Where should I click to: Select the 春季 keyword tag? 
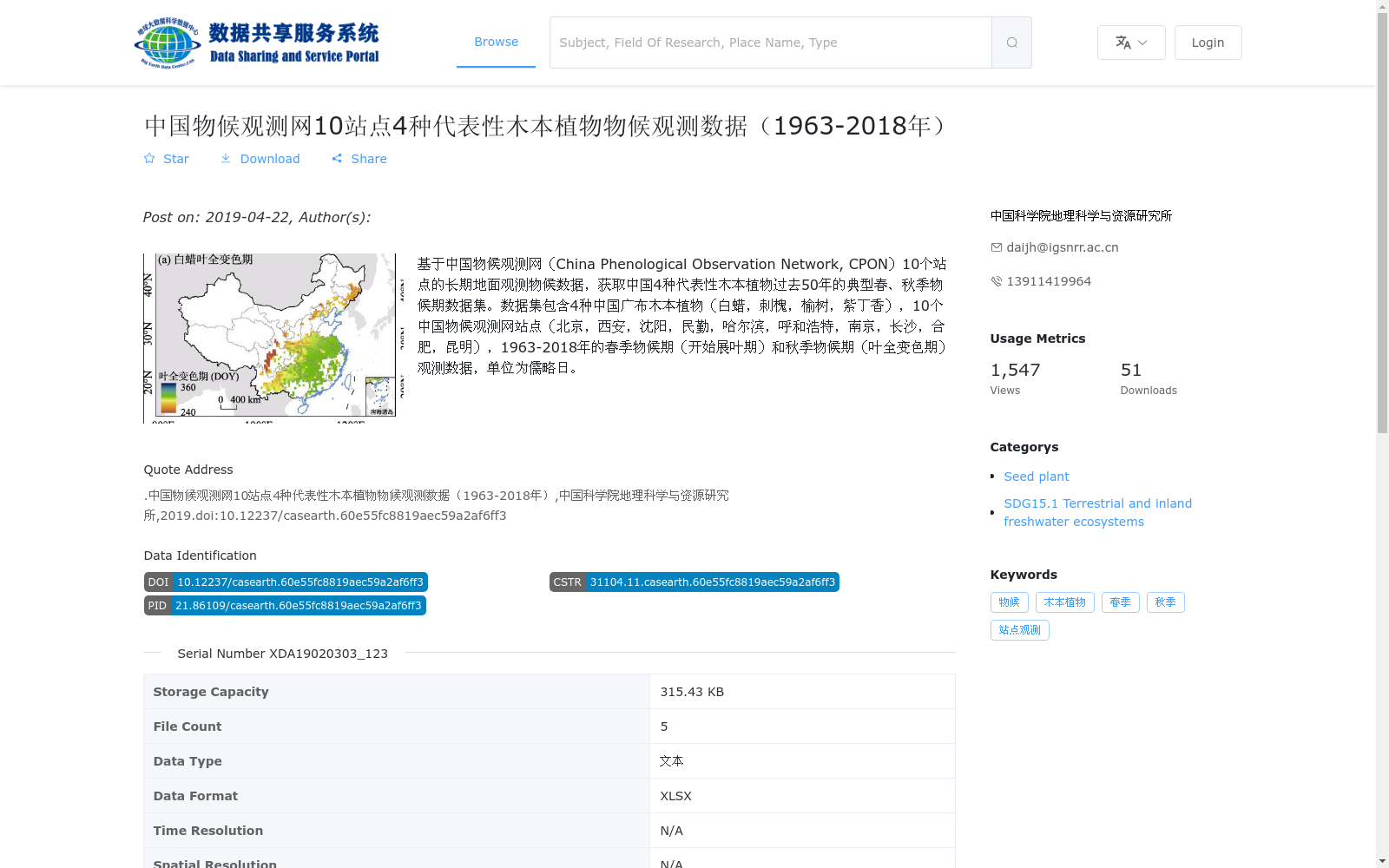(x=1120, y=602)
